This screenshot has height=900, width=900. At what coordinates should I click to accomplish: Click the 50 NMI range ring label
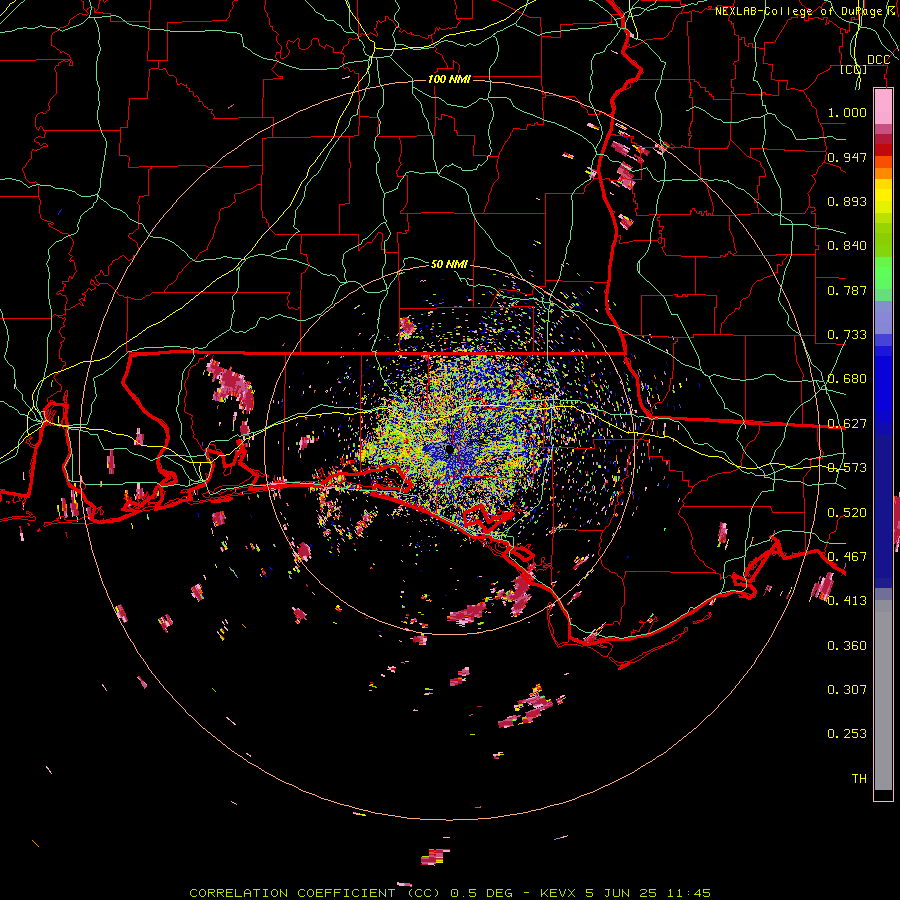449,264
